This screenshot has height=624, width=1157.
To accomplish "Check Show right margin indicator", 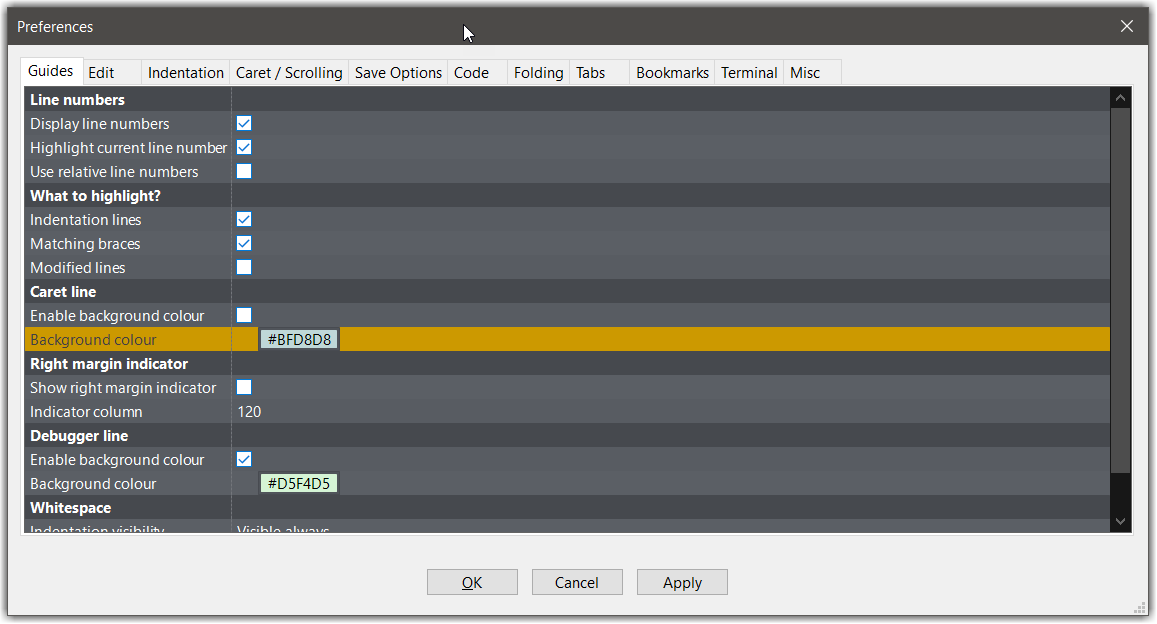I will pyautogui.click(x=244, y=387).
